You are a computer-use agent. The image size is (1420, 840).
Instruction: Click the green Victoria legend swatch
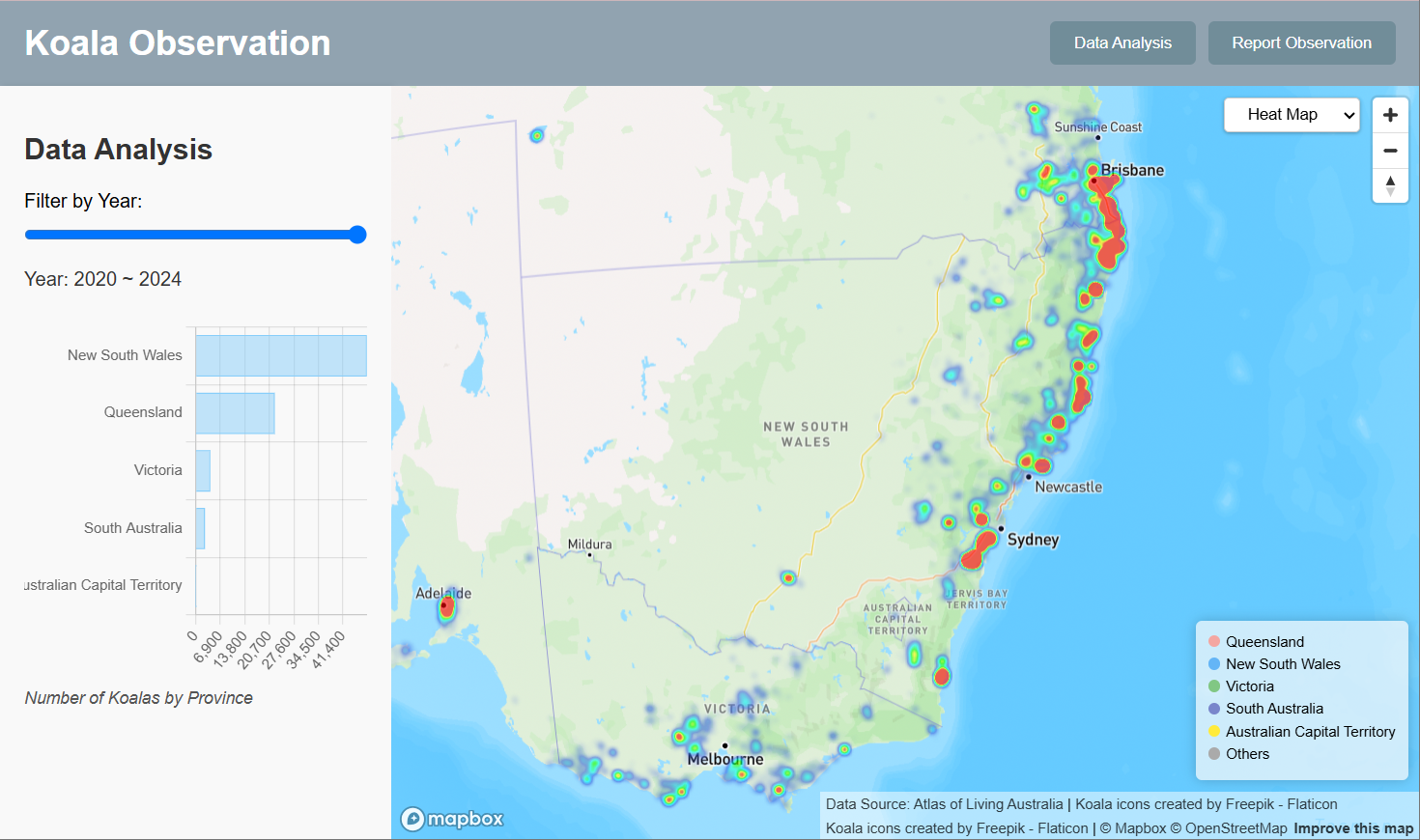pos(1214,686)
